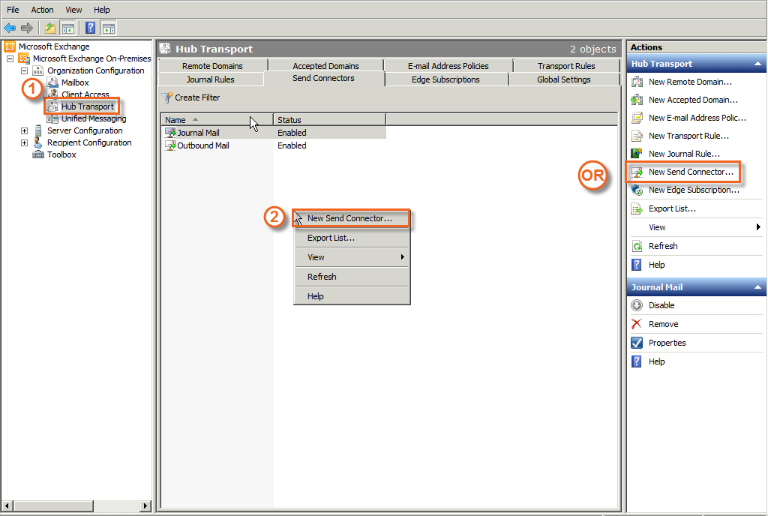The image size is (768, 516).
Task: Click Help under Hub Transport actions
Action: tap(656, 265)
